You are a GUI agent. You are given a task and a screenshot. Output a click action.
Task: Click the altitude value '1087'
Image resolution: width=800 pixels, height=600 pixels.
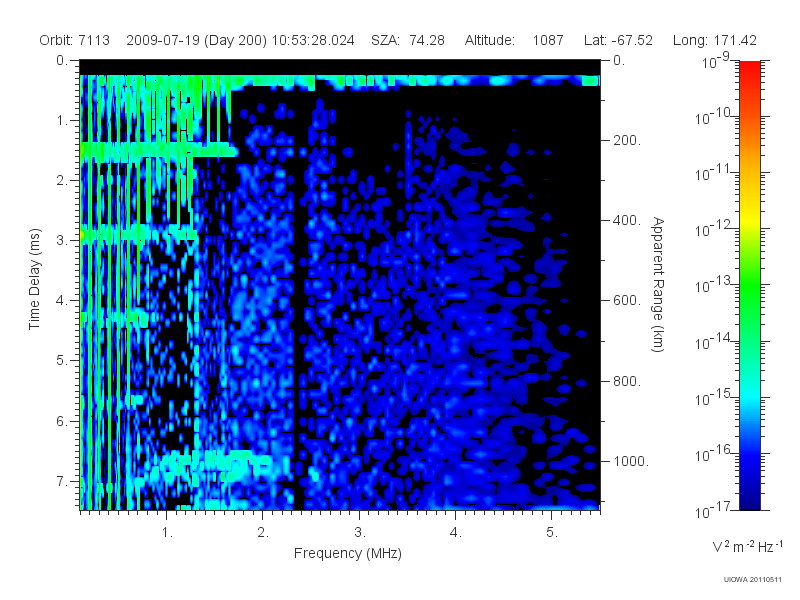(548, 40)
